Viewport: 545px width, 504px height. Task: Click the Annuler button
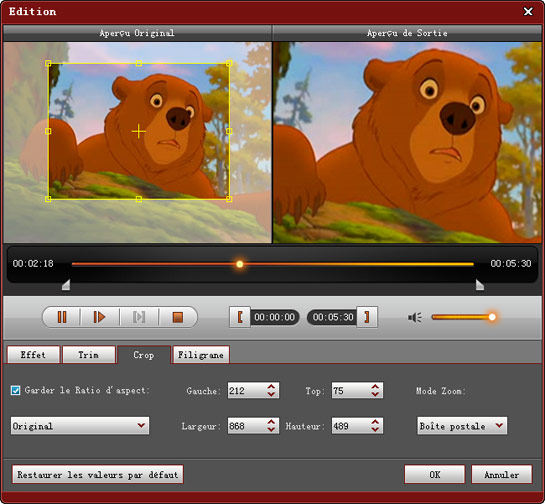pos(502,474)
